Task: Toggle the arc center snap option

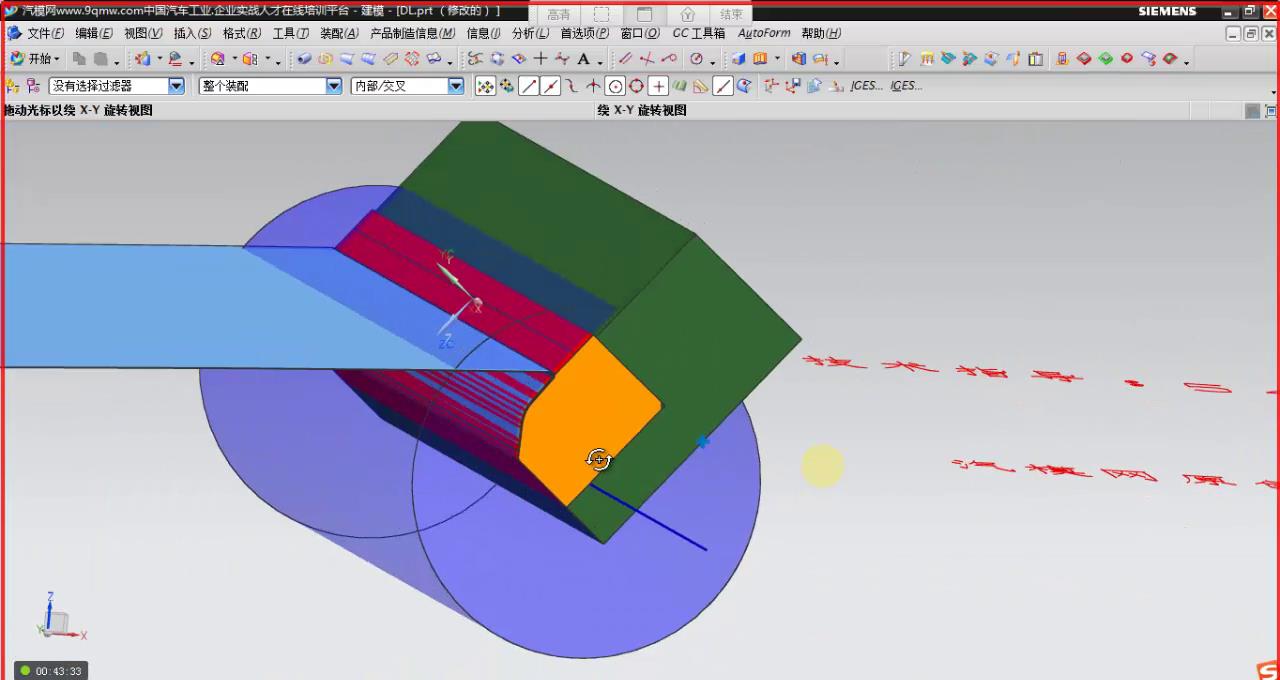Action: 615,86
